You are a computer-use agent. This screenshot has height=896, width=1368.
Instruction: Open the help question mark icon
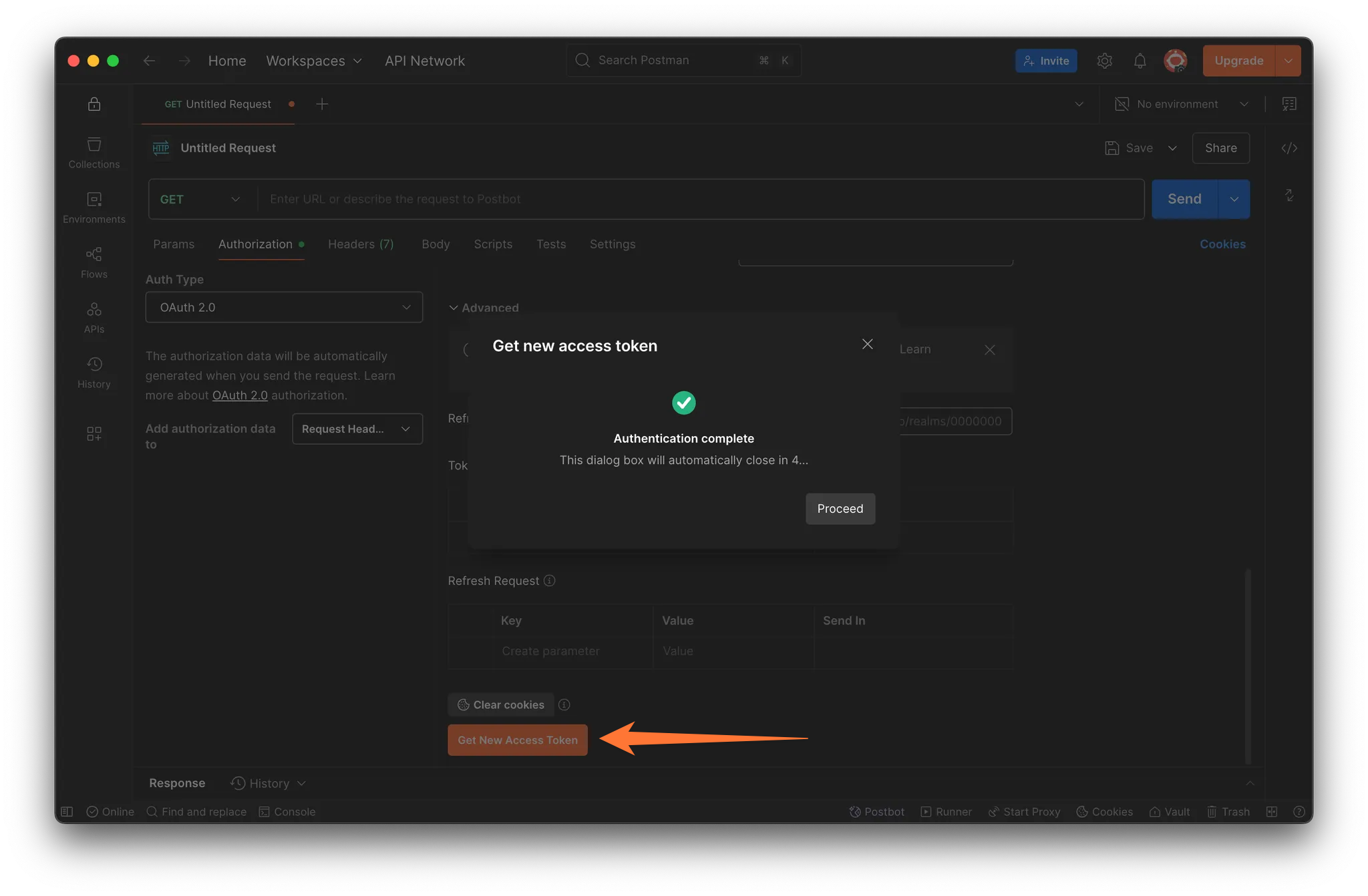(1299, 812)
